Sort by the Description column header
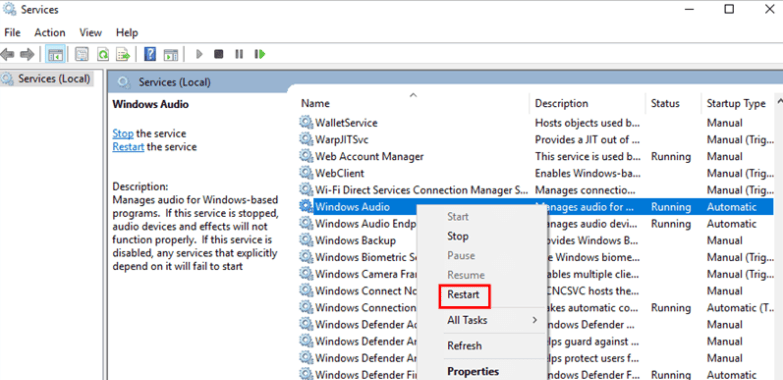The image size is (783, 380). [x=561, y=103]
